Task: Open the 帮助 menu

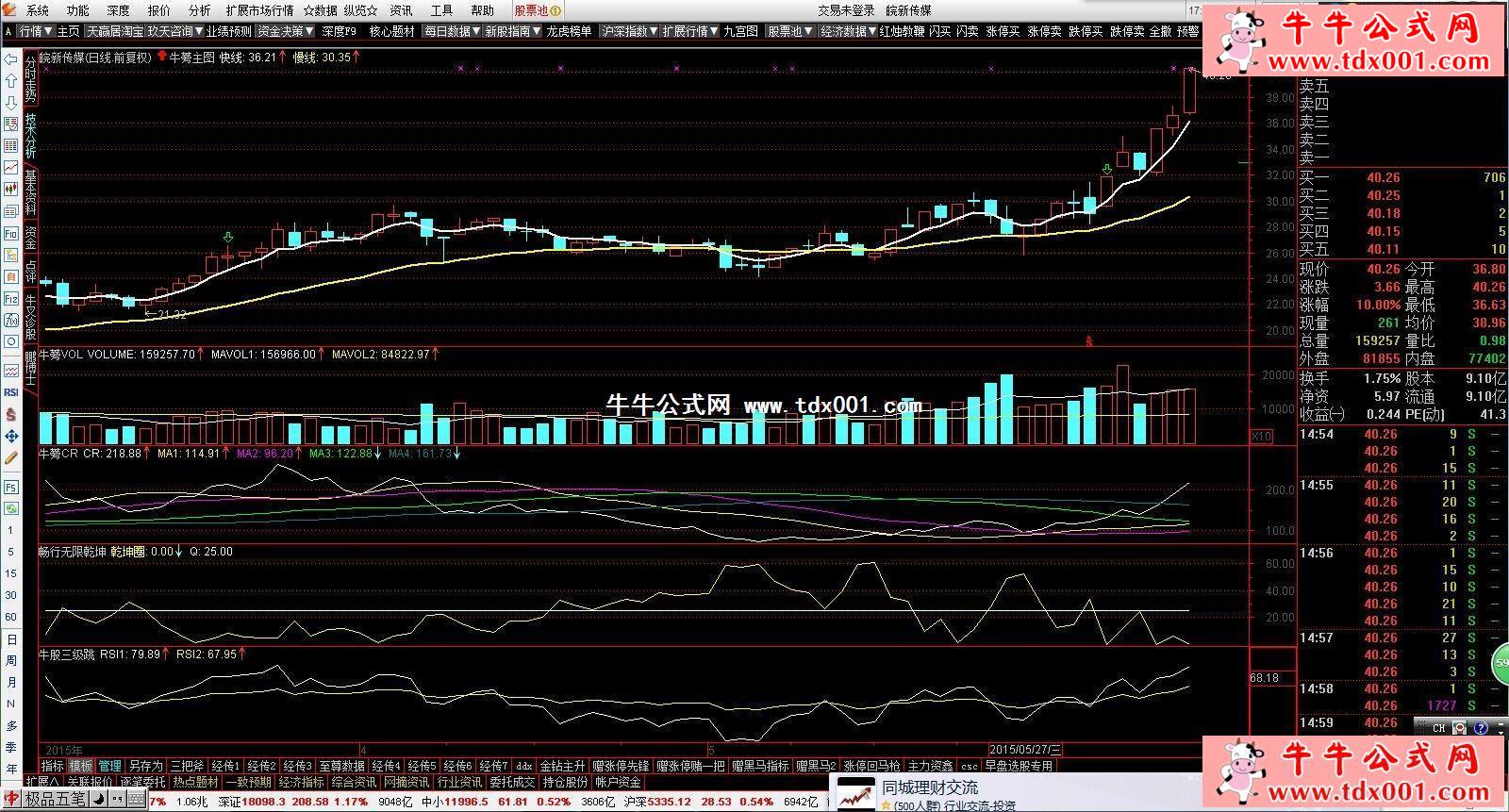Action: pos(482,10)
